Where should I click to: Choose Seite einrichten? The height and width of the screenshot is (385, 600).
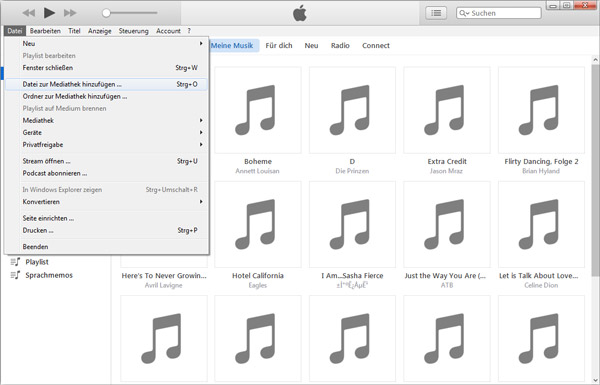pyautogui.click(x=107, y=219)
